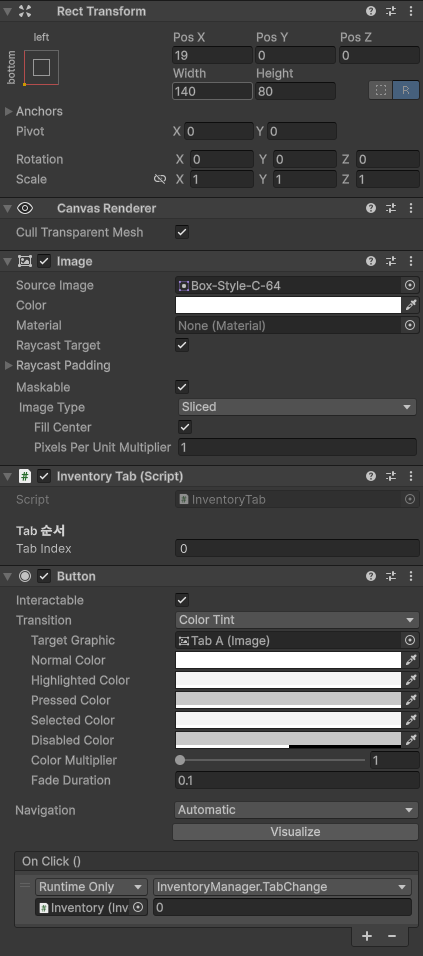This screenshot has width=423, height=956.
Task: Click Pixels Per Unit Multiplier field
Action: pos(297,448)
